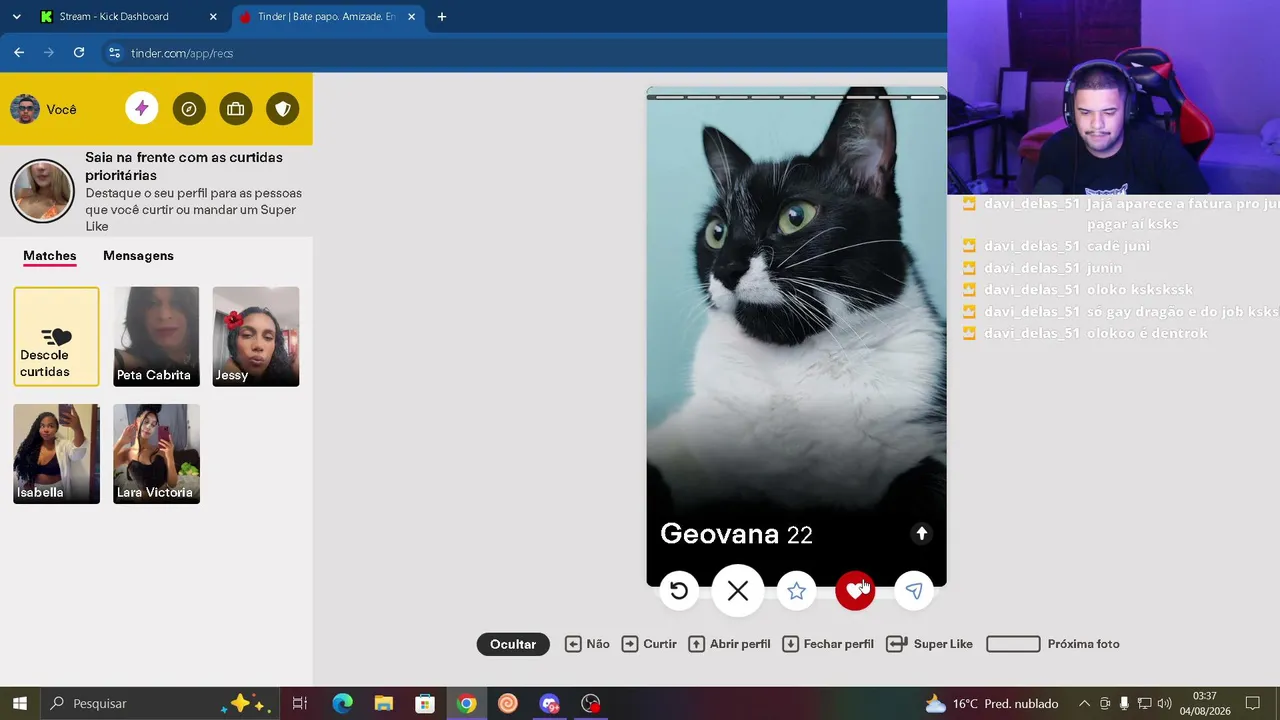
Task: Click the Abrir perfil shortcut hint
Action: 729,644
